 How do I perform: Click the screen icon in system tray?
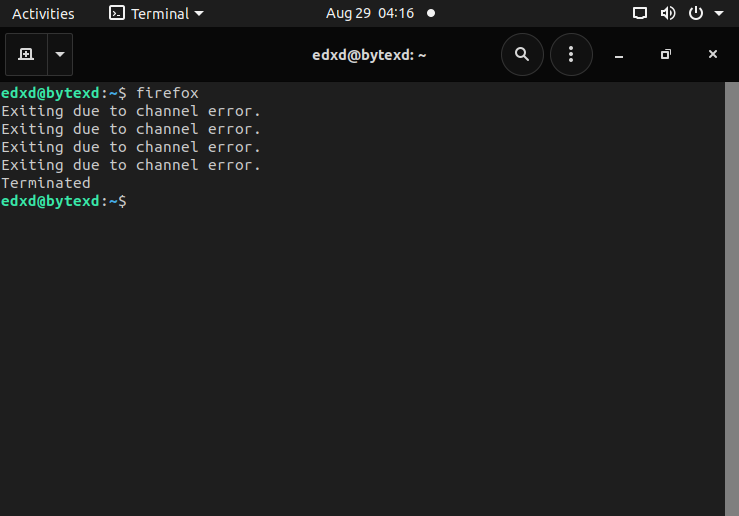coord(641,14)
